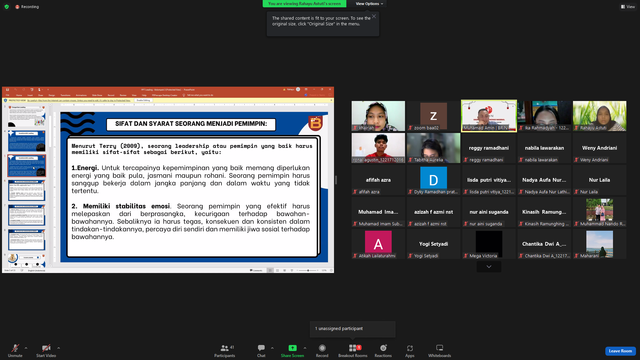This screenshot has height=360, width=640.
Task: Click the green Share Screen button
Action: [292, 350]
